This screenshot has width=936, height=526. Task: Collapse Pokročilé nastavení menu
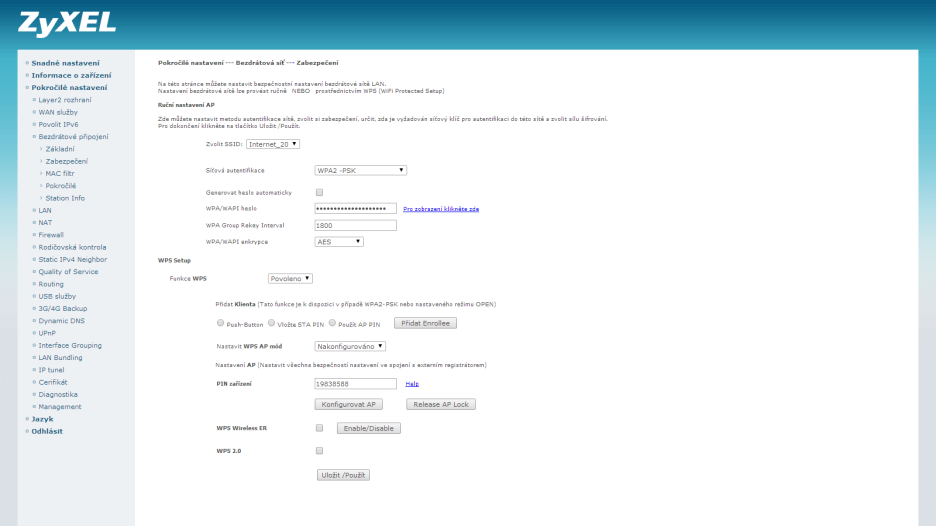coord(69,87)
